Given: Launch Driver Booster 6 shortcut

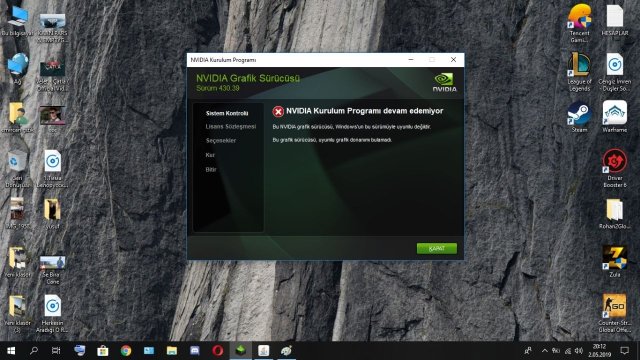Looking at the screenshot, I should 615,168.
